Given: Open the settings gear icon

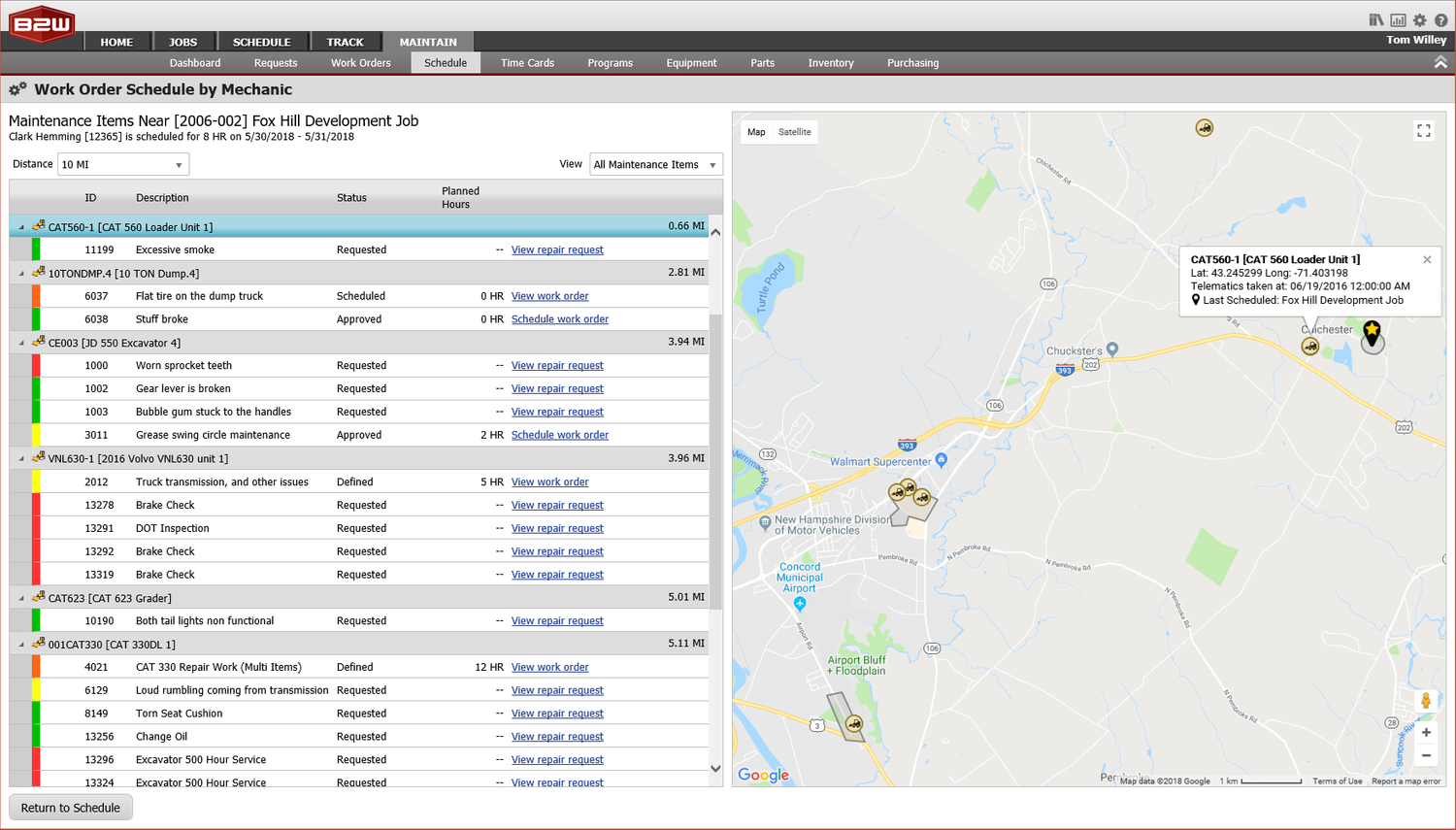Looking at the screenshot, I should coord(1419,20).
